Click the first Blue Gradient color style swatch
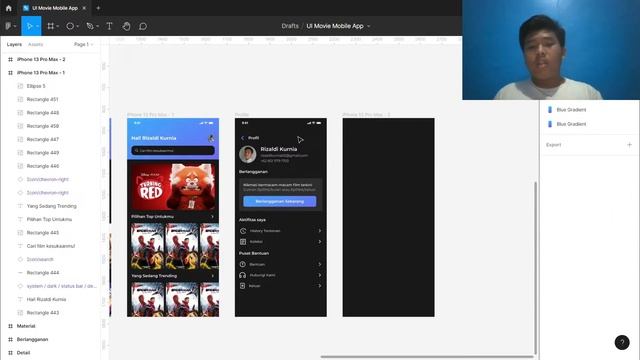The image size is (640, 360). point(550,110)
